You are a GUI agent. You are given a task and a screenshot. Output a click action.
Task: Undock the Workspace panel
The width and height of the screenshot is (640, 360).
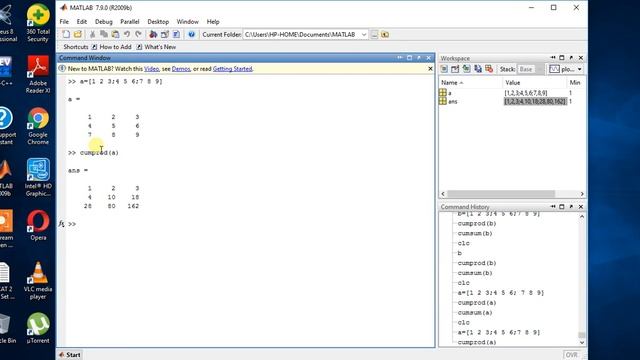point(571,58)
